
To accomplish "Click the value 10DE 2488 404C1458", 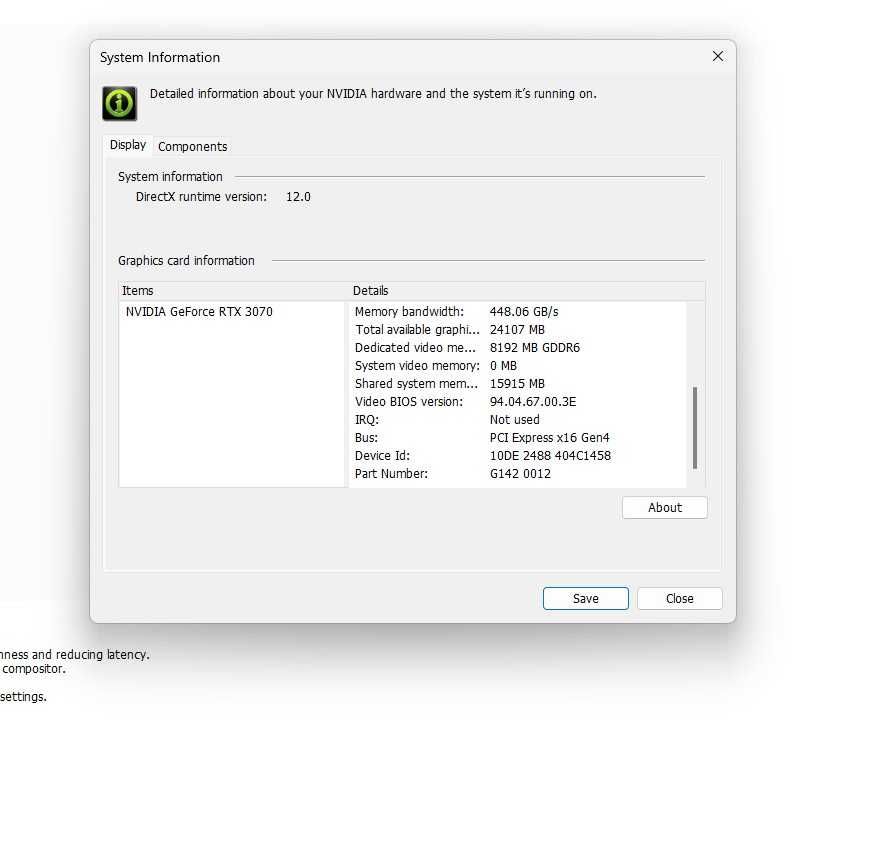I will point(550,456).
